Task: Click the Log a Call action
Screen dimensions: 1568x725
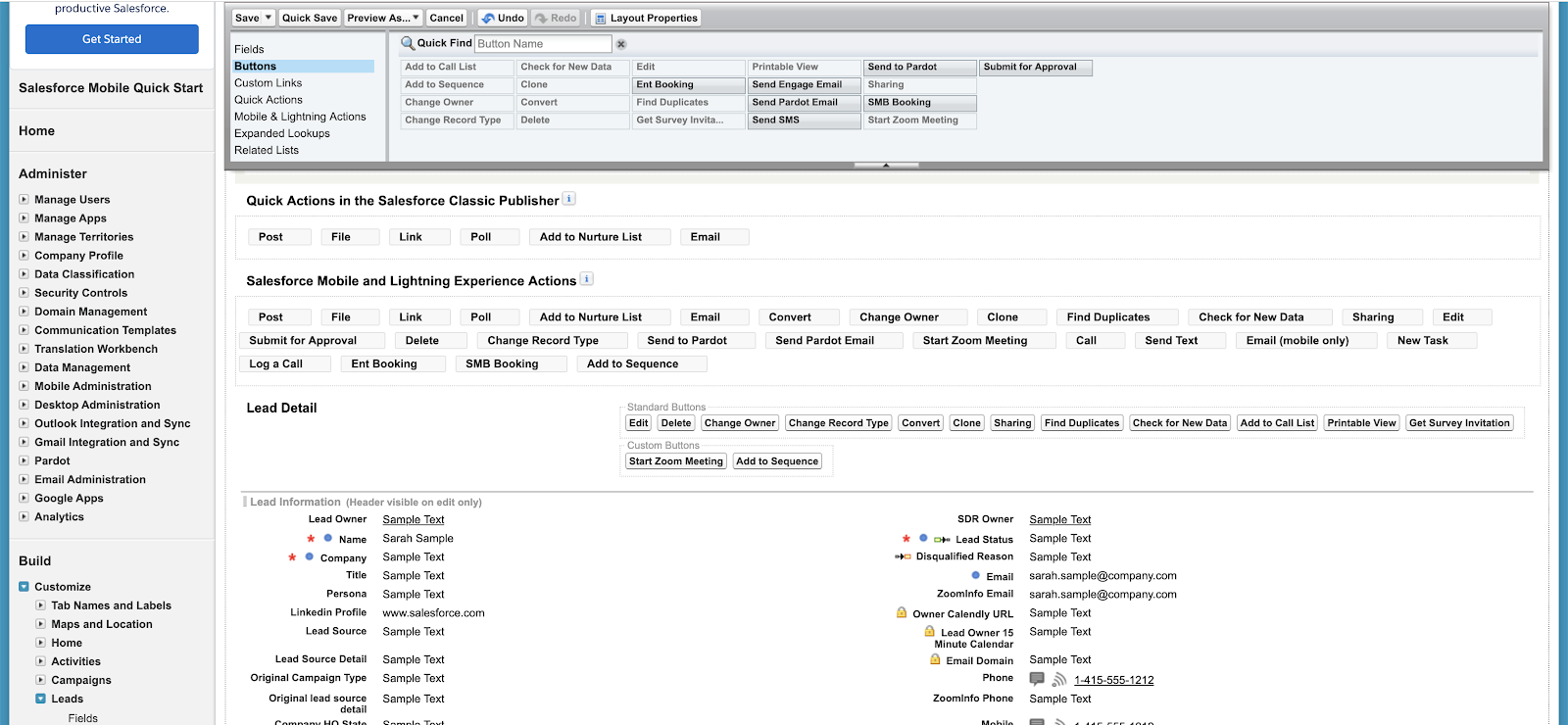Action: coord(285,364)
